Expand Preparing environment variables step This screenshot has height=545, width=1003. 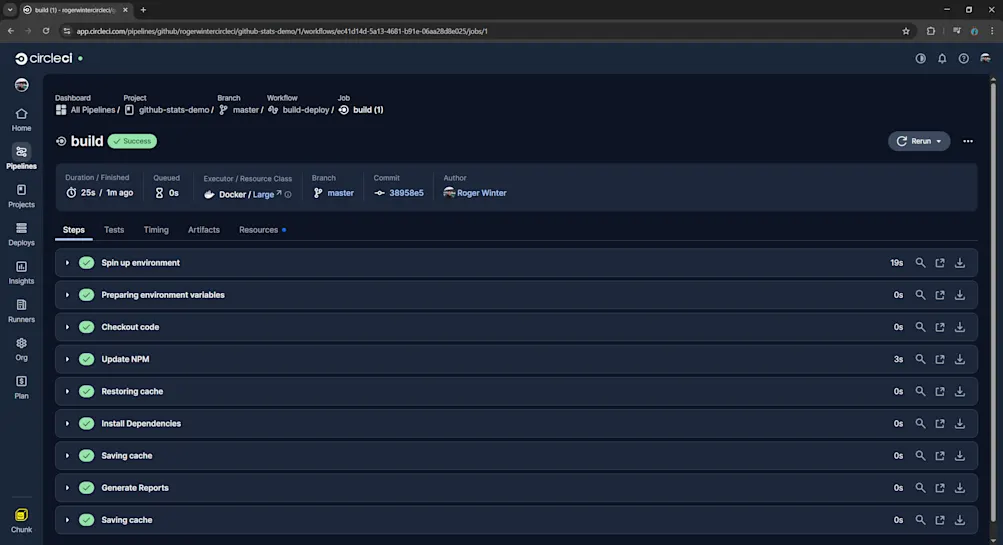click(67, 295)
